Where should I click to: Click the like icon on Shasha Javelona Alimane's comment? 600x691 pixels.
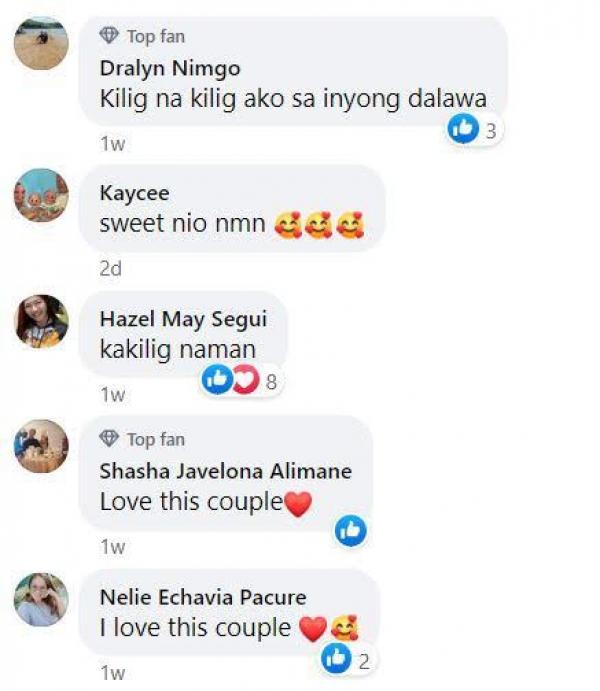click(x=351, y=531)
